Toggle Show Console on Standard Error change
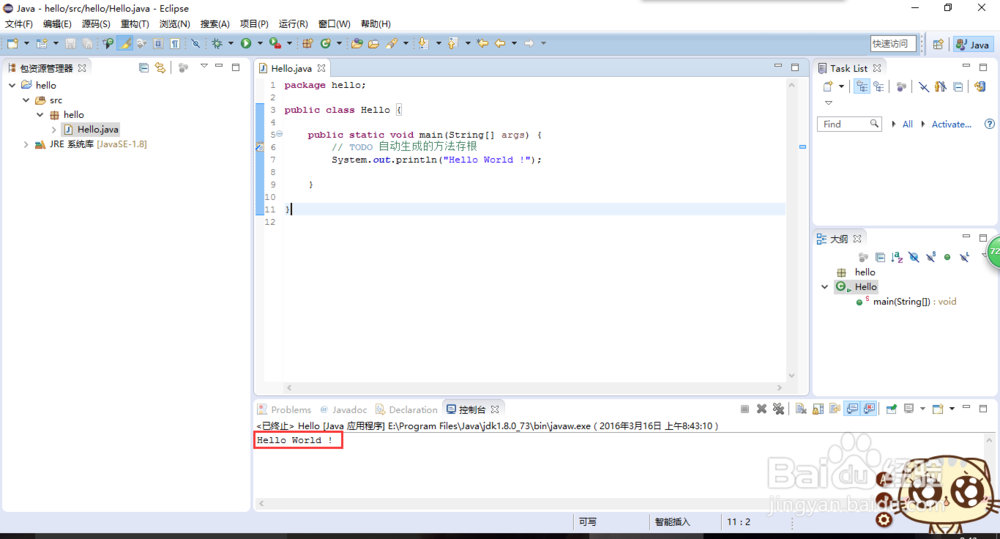The image size is (1000, 539). click(869, 409)
